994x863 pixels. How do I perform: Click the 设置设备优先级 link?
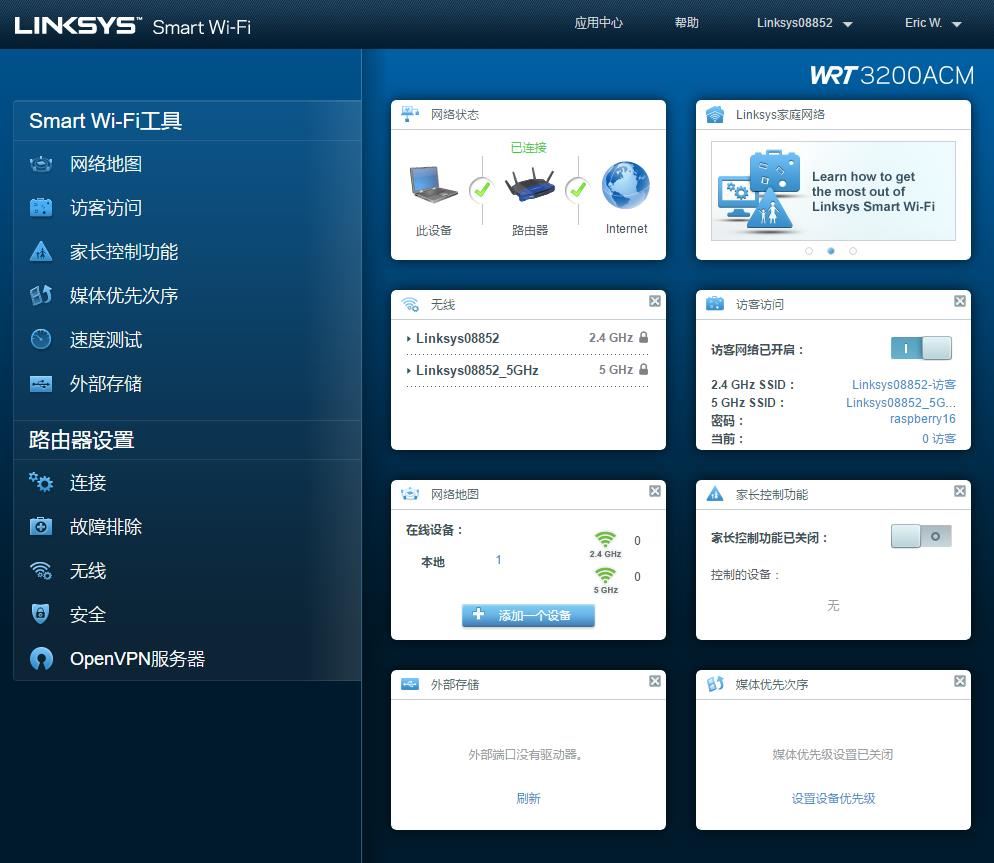(833, 798)
